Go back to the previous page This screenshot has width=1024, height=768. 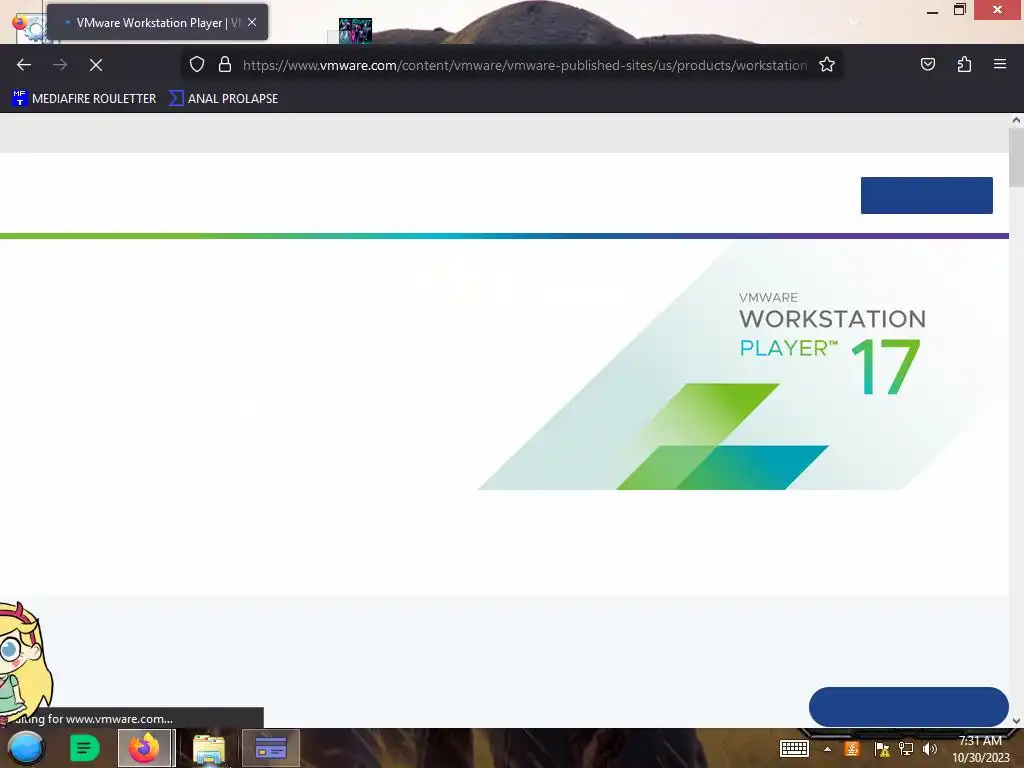click(x=24, y=65)
